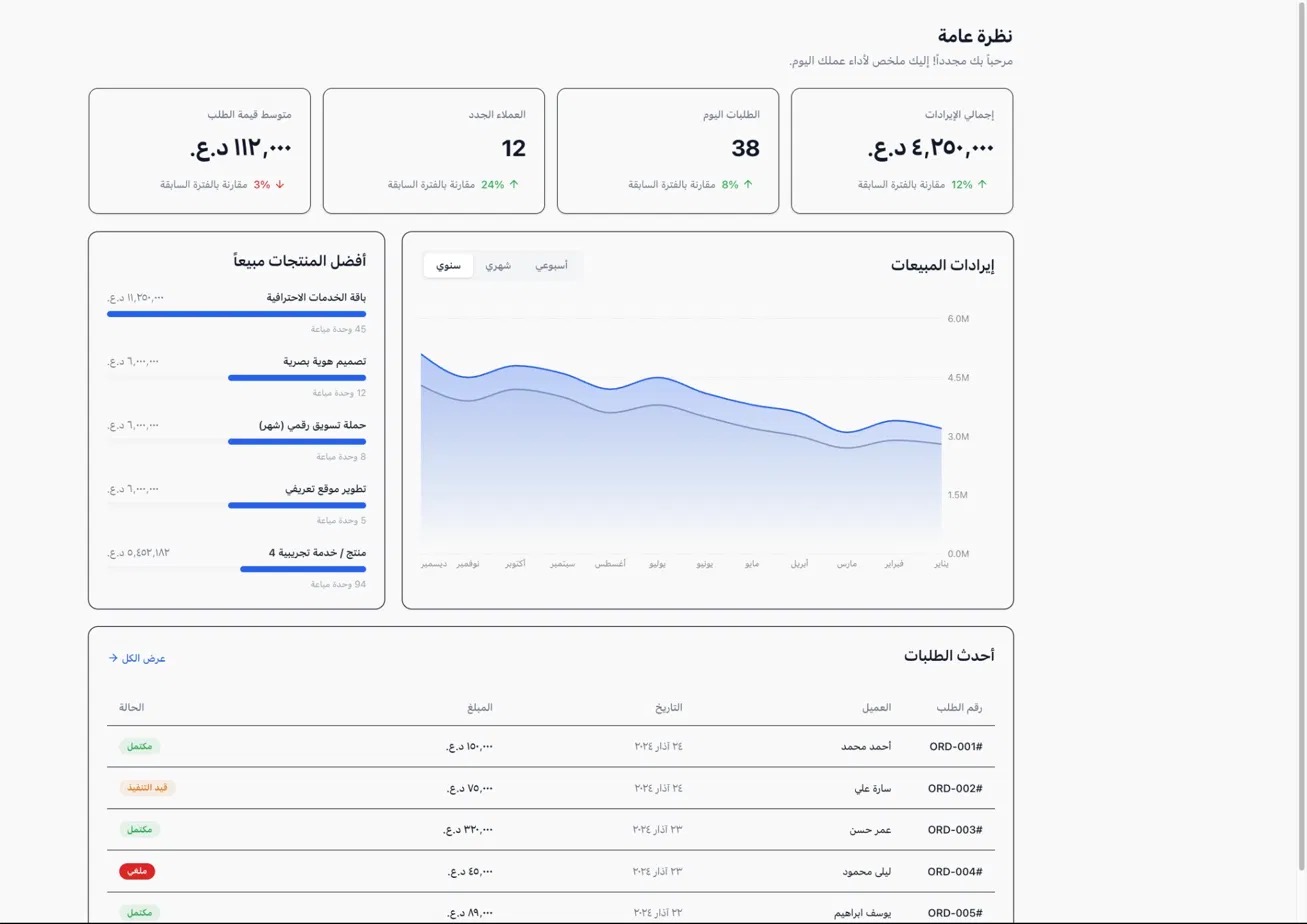Image resolution: width=1307 pixels, height=924 pixels.
Task: Click the date cell in ORD-003 row
Action: [x=658, y=830]
